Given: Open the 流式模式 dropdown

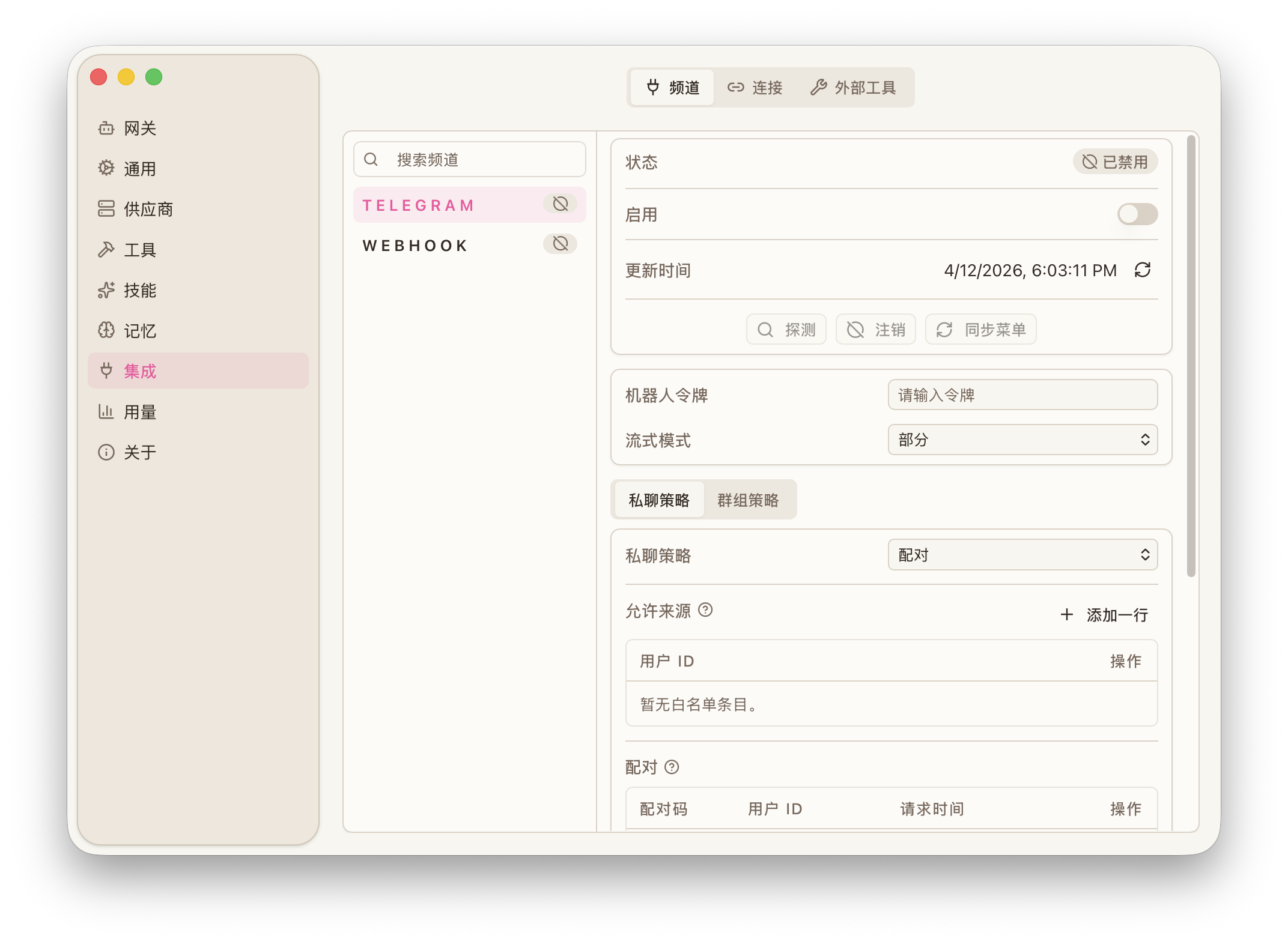Looking at the screenshot, I should [1022, 440].
